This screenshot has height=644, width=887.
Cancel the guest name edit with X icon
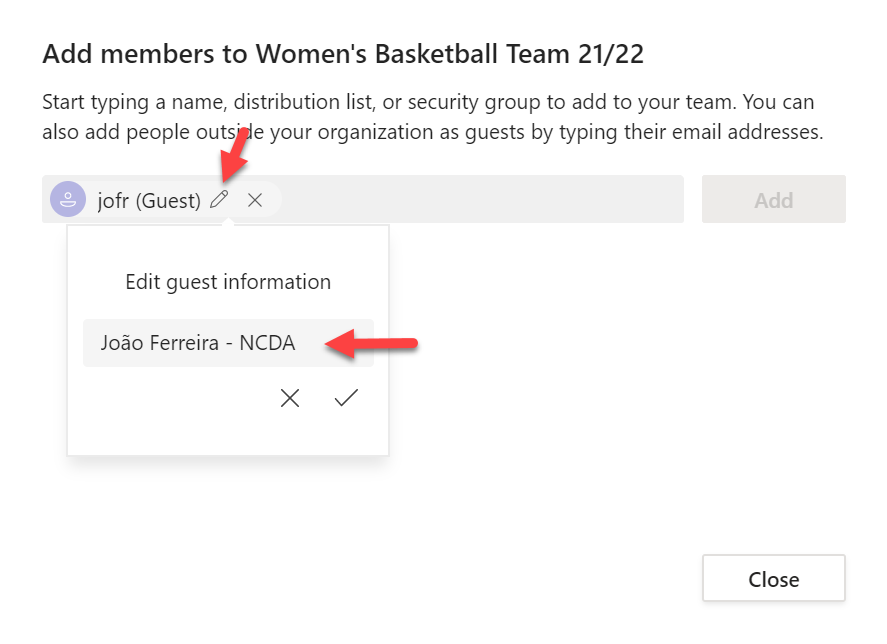tap(290, 398)
